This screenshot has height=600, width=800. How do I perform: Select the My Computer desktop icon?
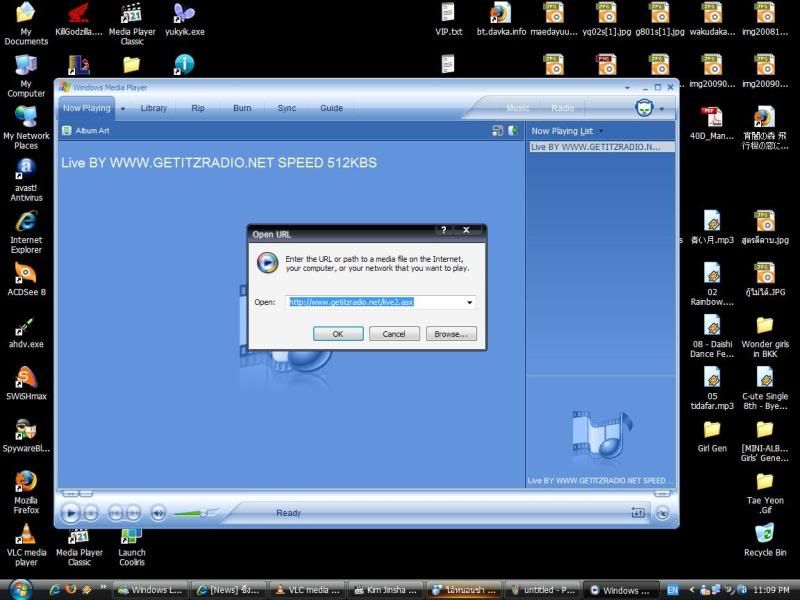[x=26, y=76]
